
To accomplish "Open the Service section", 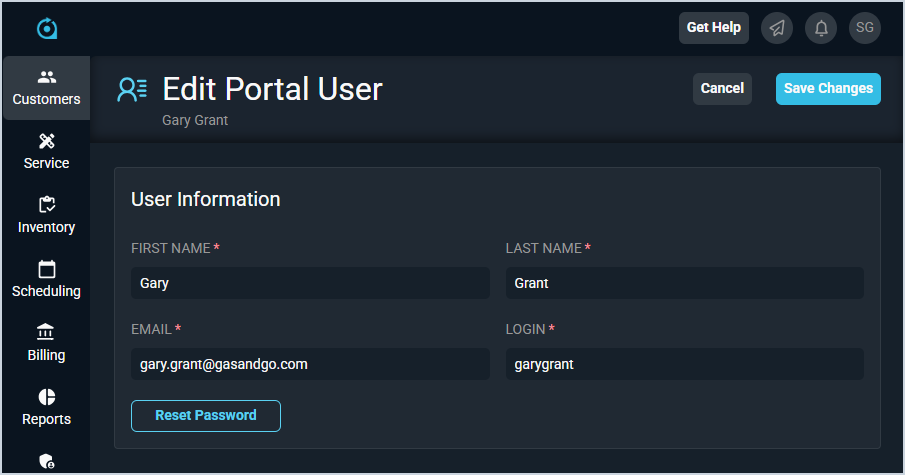I will tap(46, 152).
